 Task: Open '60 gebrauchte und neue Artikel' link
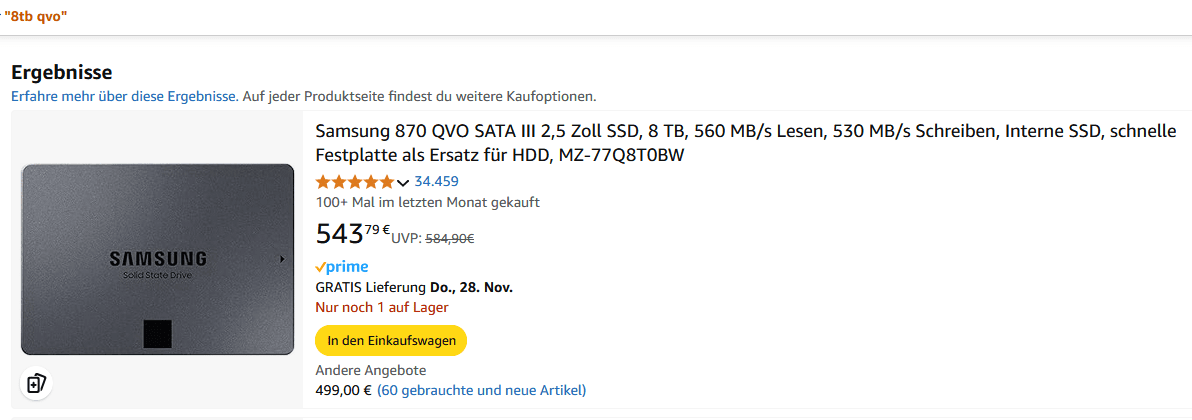tap(482, 390)
